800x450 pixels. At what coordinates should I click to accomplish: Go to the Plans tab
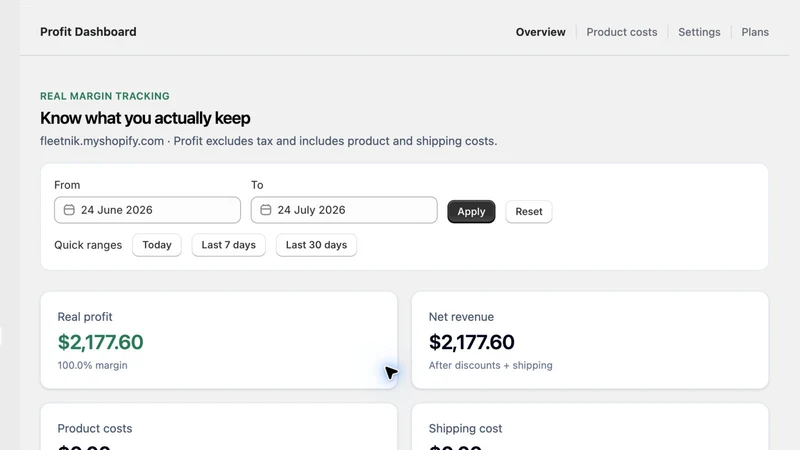[x=755, y=32]
